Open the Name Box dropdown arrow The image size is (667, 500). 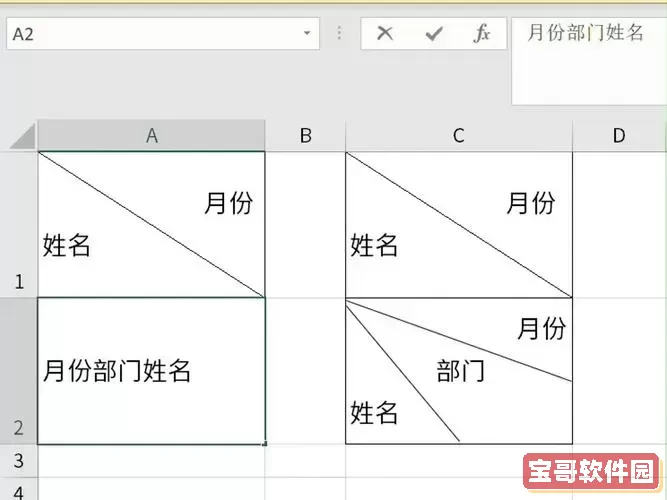(x=307, y=33)
